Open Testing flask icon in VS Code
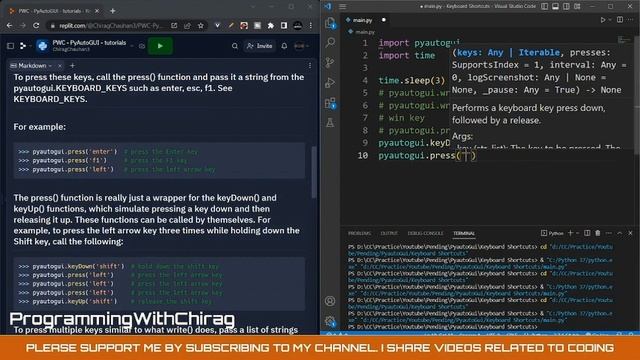Viewport: 640px width, 360px height. pos(330,122)
